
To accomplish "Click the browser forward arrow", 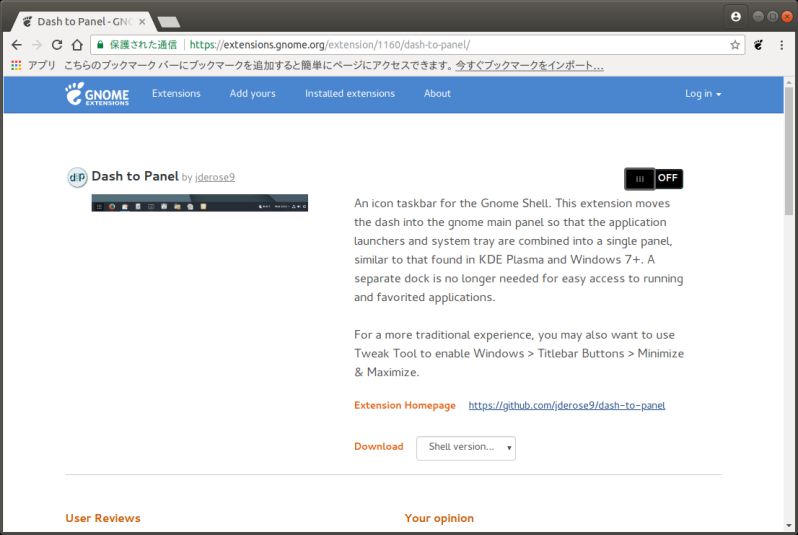I will (x=37, y=45).
